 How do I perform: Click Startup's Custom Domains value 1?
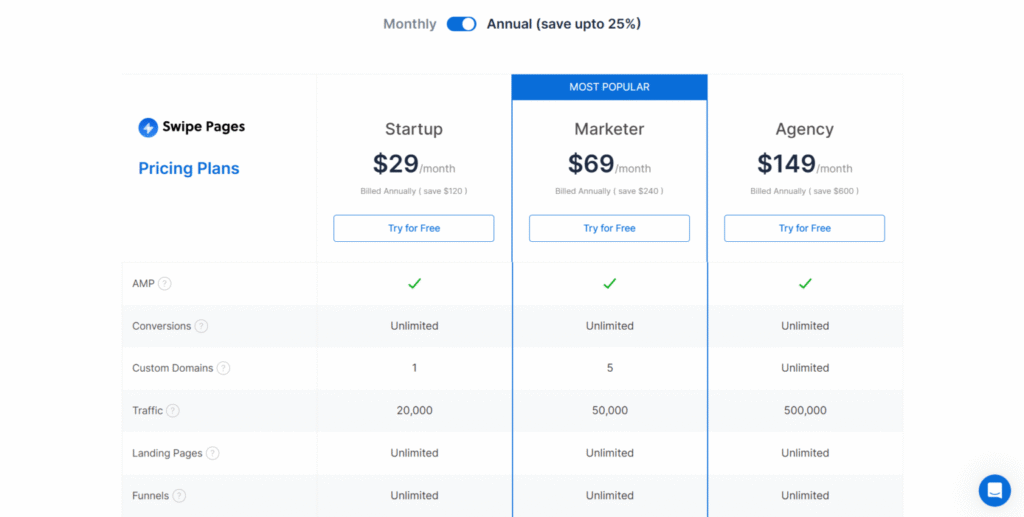click(414, 368)
